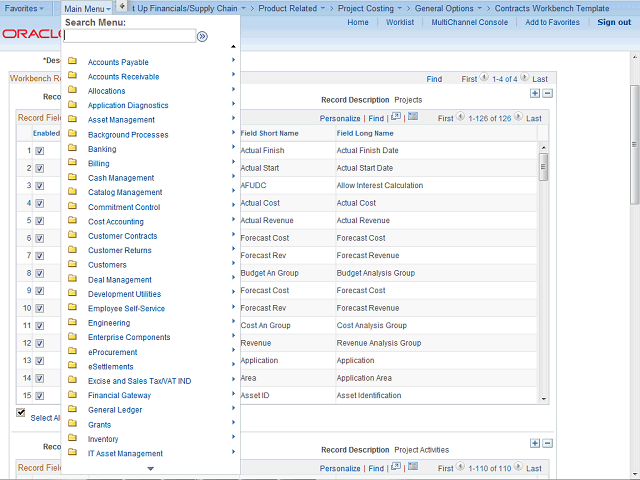The height and width of the screenshot is (480, 640).
Task: Click the Search Menu text field
Action: 130,36
